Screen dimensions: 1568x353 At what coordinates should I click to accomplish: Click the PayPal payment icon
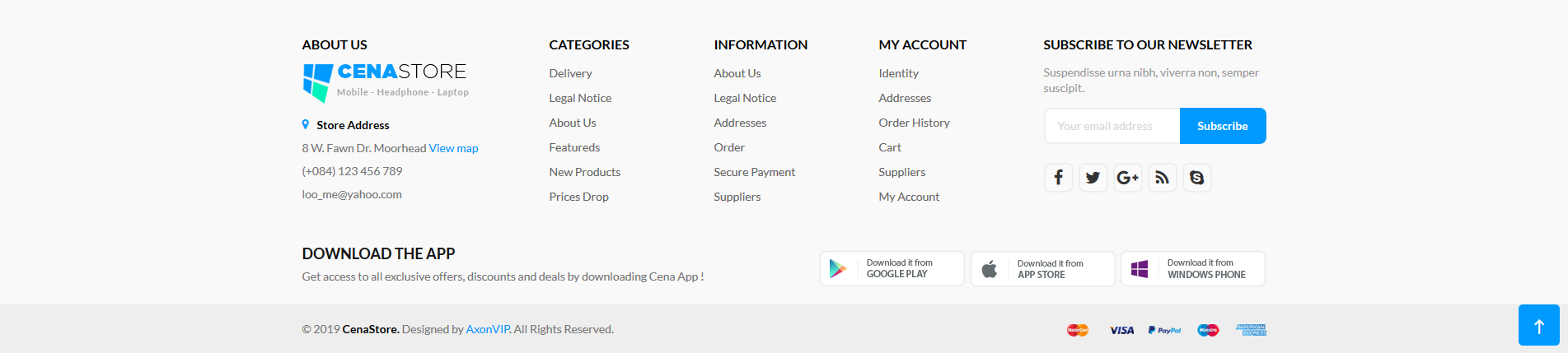1164,330
